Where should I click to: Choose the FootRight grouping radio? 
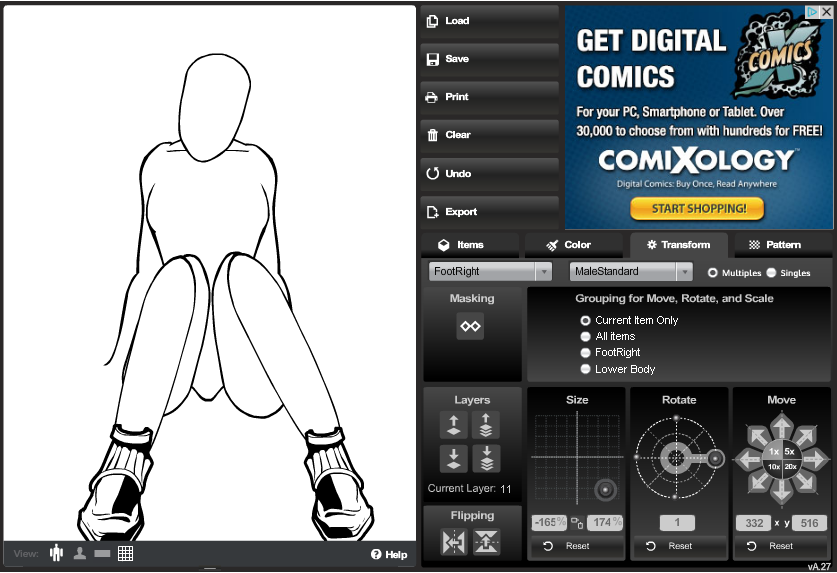click(586, 352)
